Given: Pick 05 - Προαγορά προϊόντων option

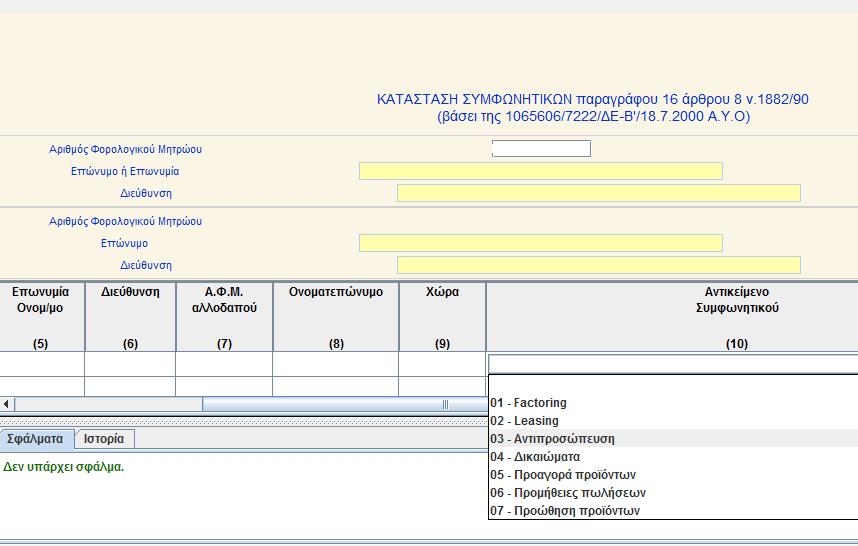Looking at the screenshot, I should click(673, 475).
